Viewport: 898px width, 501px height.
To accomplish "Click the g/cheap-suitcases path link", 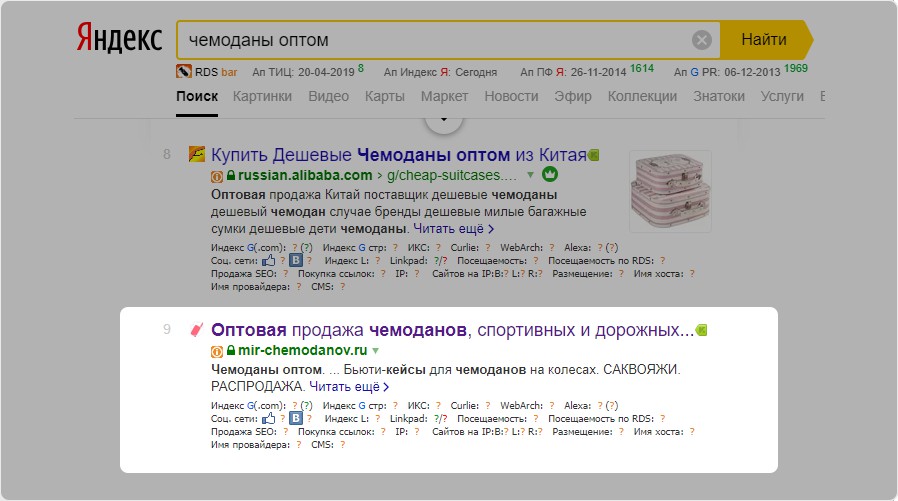I will [452, 175].
